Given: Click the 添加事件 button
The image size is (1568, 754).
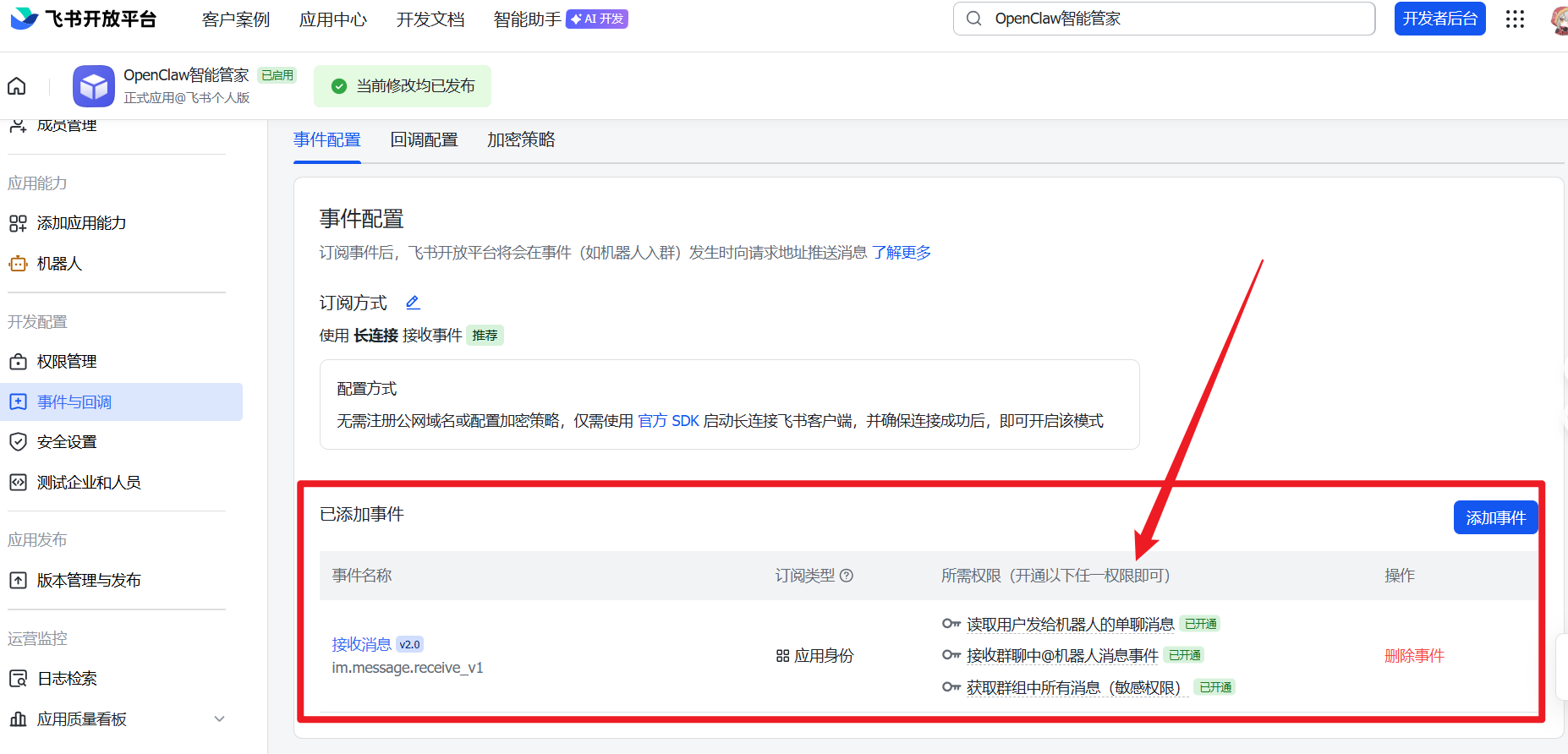Looking at the screenshot, I should click(1495, 517).
